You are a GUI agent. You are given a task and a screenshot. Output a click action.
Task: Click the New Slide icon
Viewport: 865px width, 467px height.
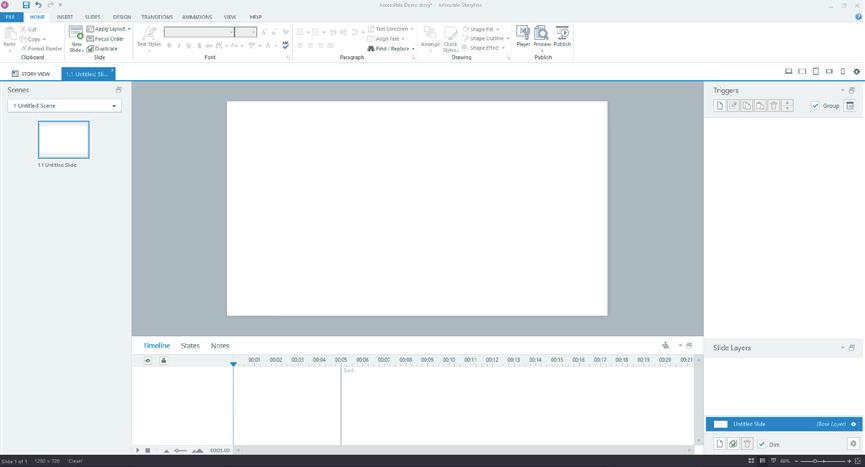(76, 33)
